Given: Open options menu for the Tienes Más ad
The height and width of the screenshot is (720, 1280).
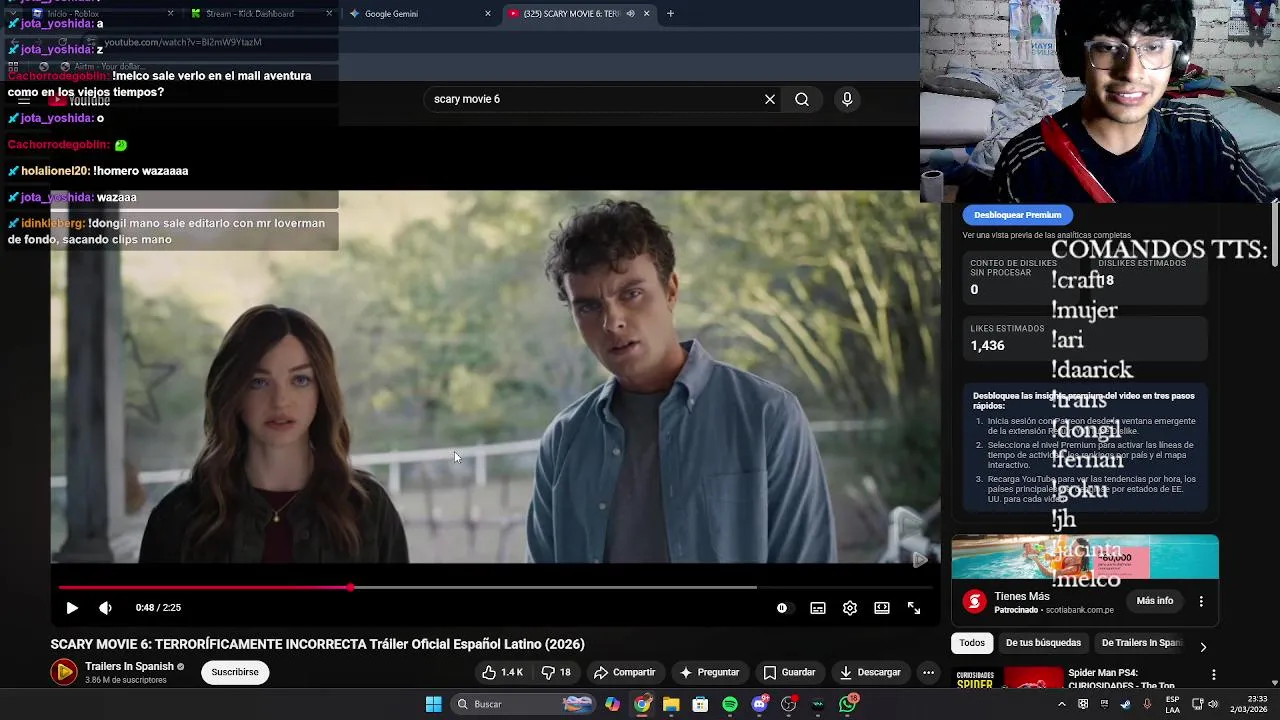Looking at the screenshot, I should click(1201, 601).
